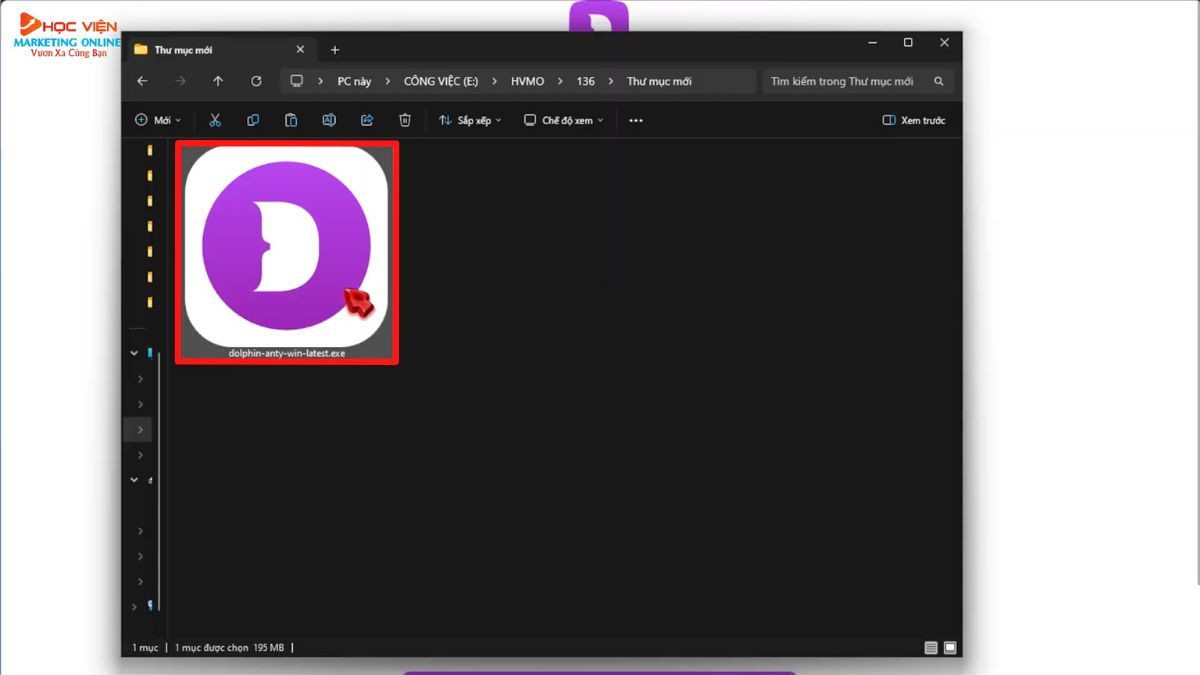The height and width of the screenshot is (675, 1200).
Task: Cut the selected file
Action: click(215, 120)
